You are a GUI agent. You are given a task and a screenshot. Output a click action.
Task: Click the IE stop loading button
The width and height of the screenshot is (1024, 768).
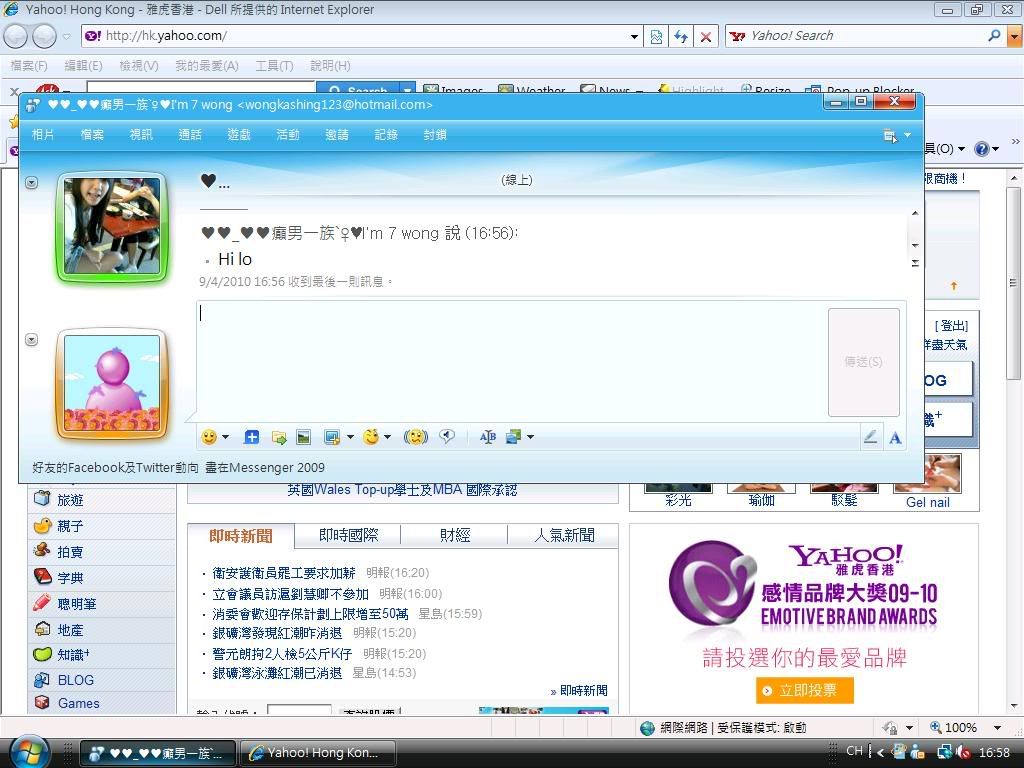[706, 36]
